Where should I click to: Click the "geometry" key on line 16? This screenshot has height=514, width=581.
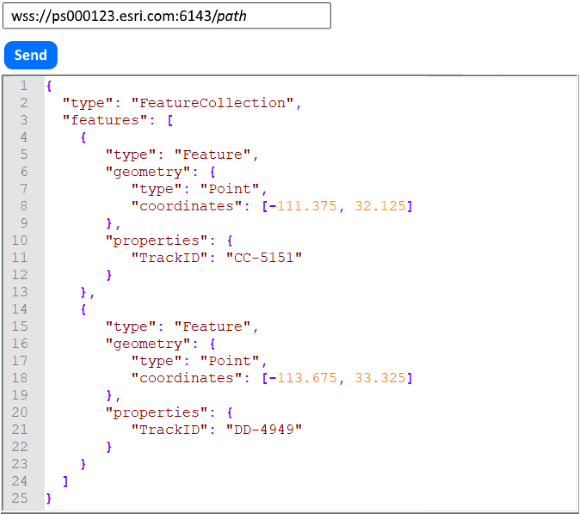[x=148, y=344]
